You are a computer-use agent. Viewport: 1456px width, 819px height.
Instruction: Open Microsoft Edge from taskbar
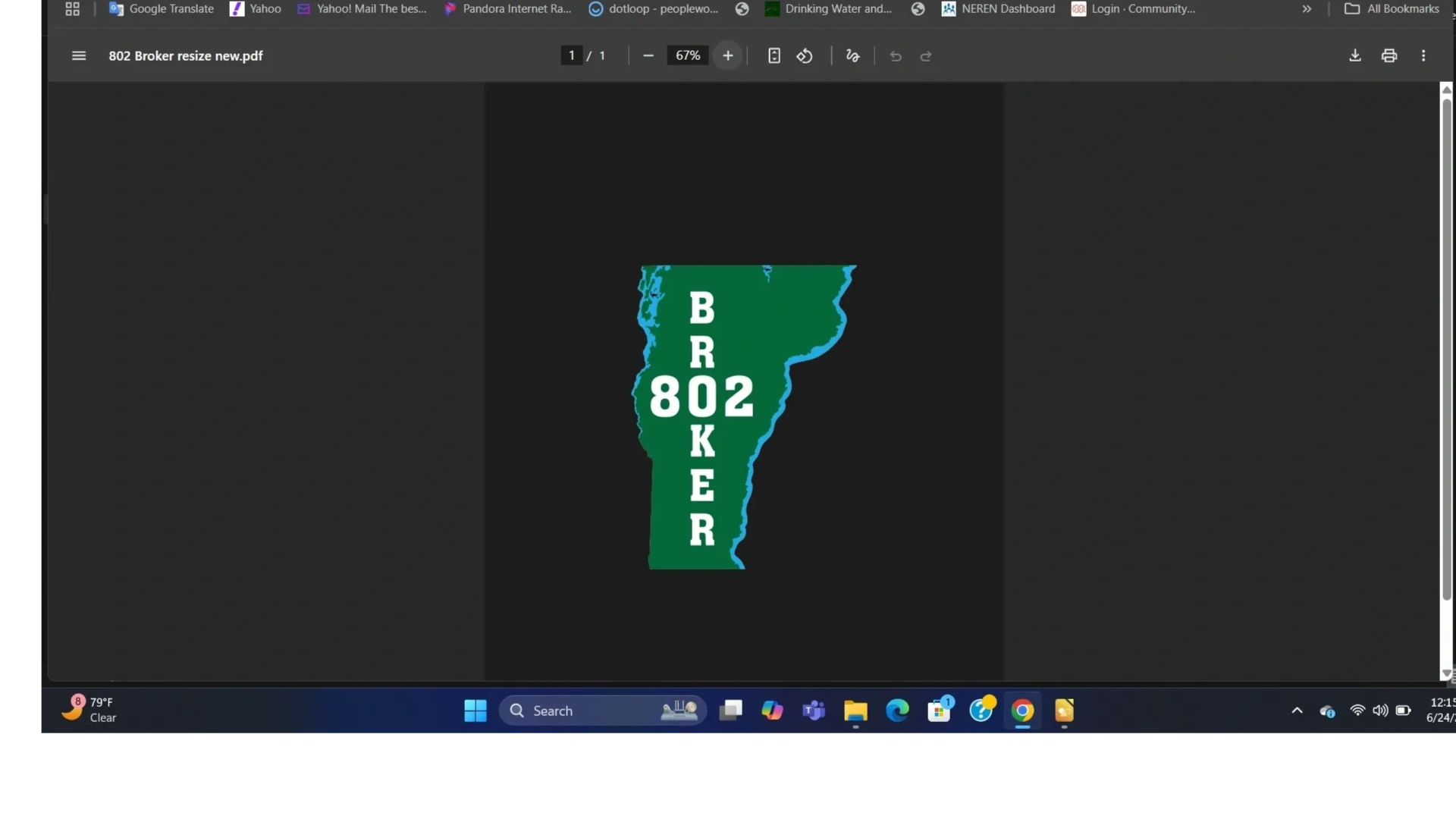tap(898, 711)
